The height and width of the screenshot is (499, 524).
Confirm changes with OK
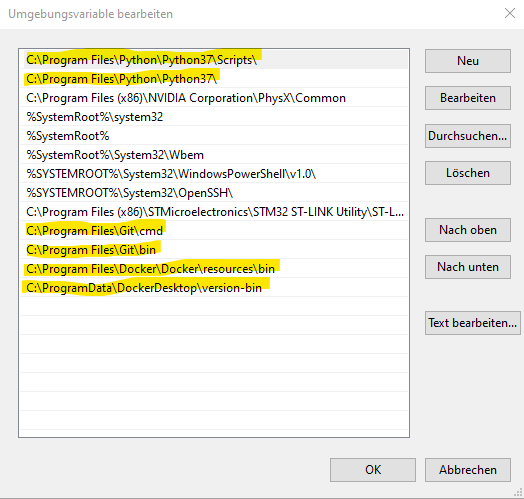pyautogui.click(x=373, y=470)
